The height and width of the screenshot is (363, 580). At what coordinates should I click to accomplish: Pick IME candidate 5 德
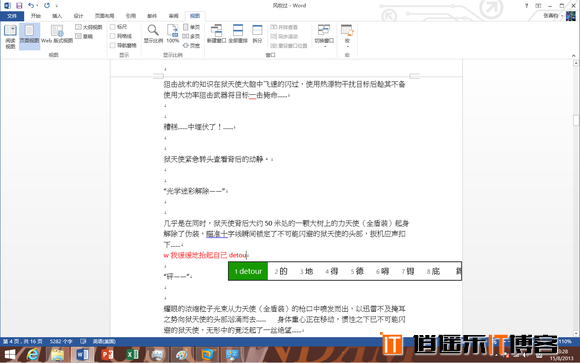[357, 271]
